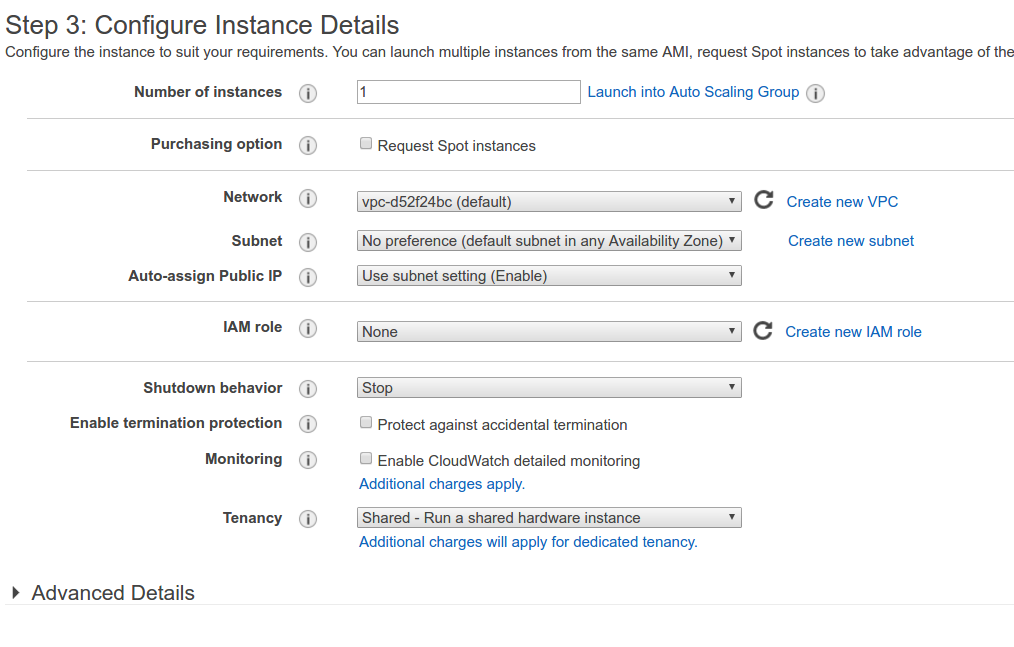Screen dimensions: 1014x647
Task: Click info icon next to Number of instances
Action: coord(308,93)
